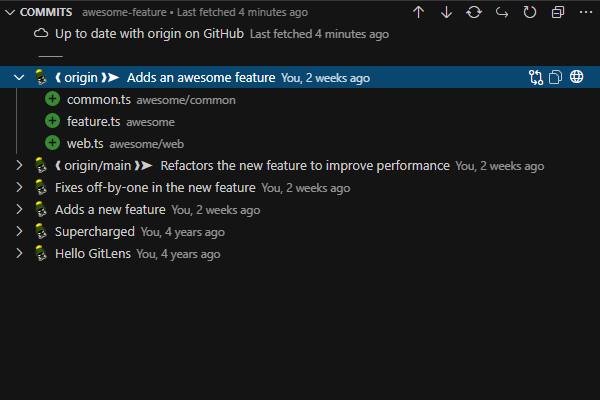This screenshot has height=400, width=600.
Task: Open commit on remote globe icon
Action: click(577, 77)
